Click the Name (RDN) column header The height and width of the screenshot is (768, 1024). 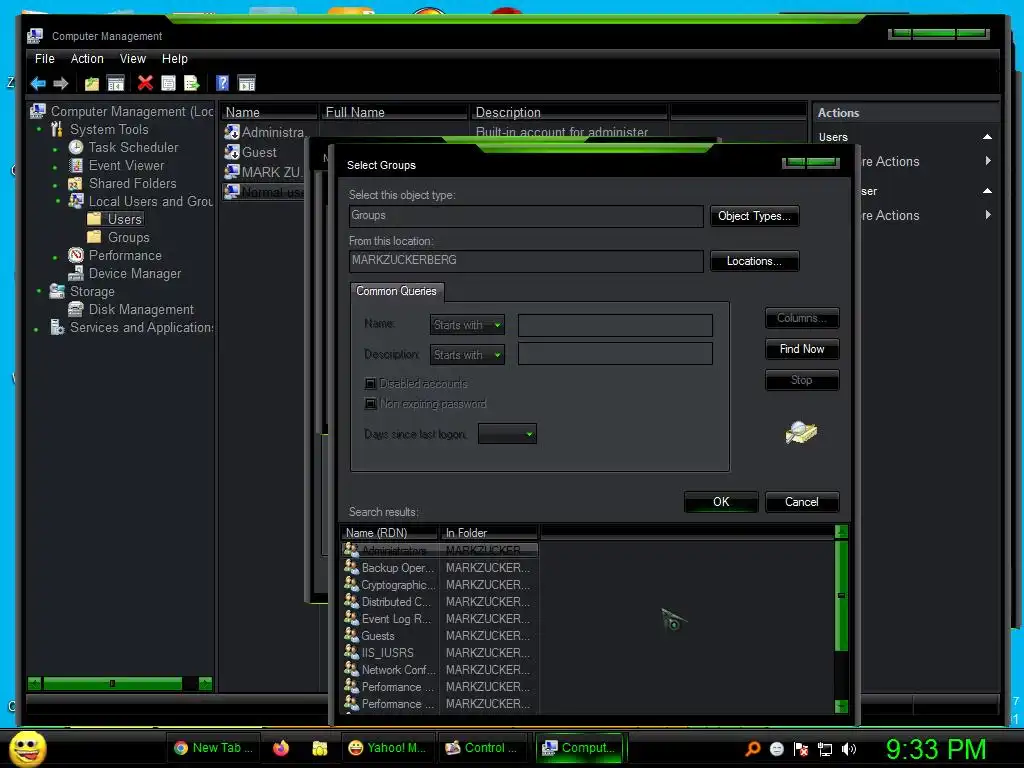pos(389,533)
